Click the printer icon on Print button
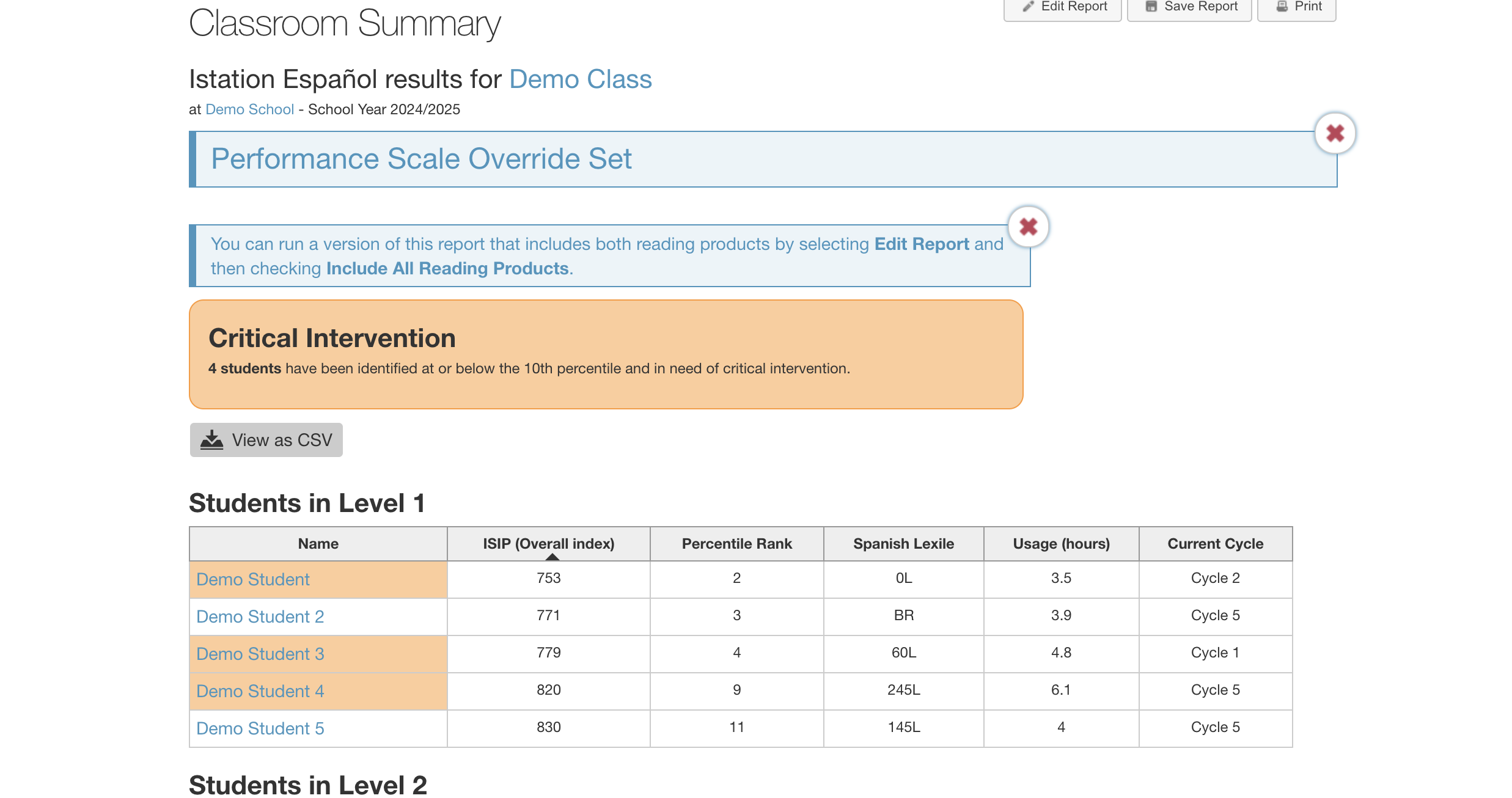The height and width of the screenshot is (798, 1512). [1282, 5]
